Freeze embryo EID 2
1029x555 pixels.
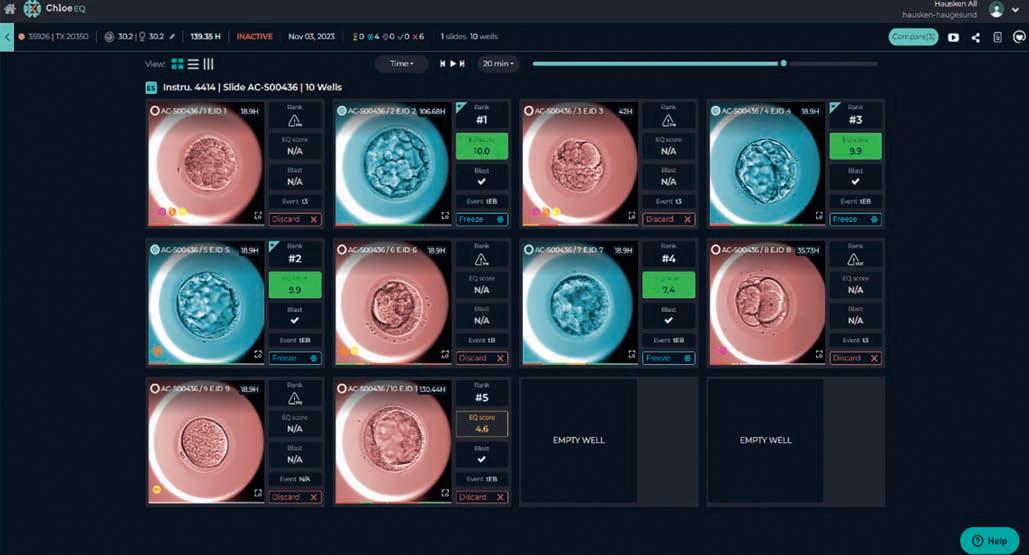pyautogui.click(x=482, y=219)
